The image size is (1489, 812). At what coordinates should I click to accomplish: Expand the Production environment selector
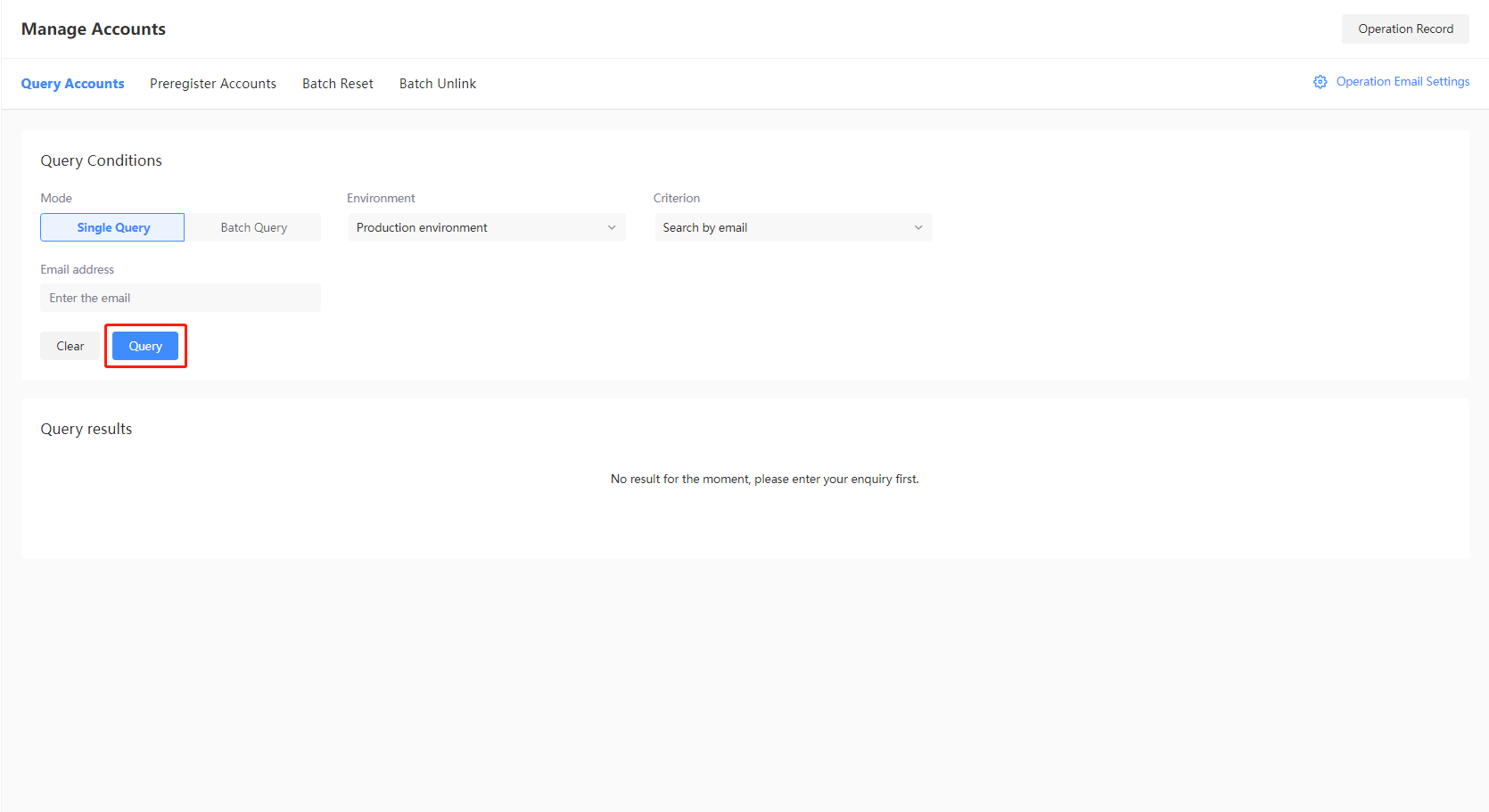pyautogui.click(x=486, y=227)
